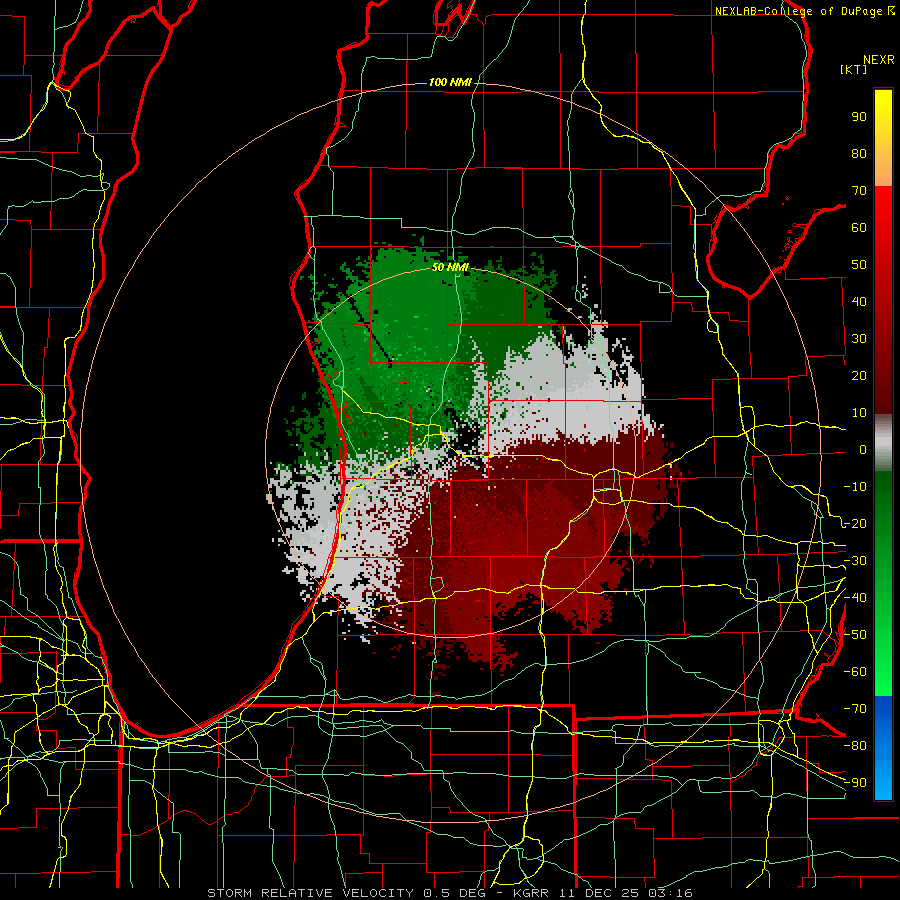Select the 0 scale value
The height and width of the screenshot is (900, 900).
[x=863, y=450]
